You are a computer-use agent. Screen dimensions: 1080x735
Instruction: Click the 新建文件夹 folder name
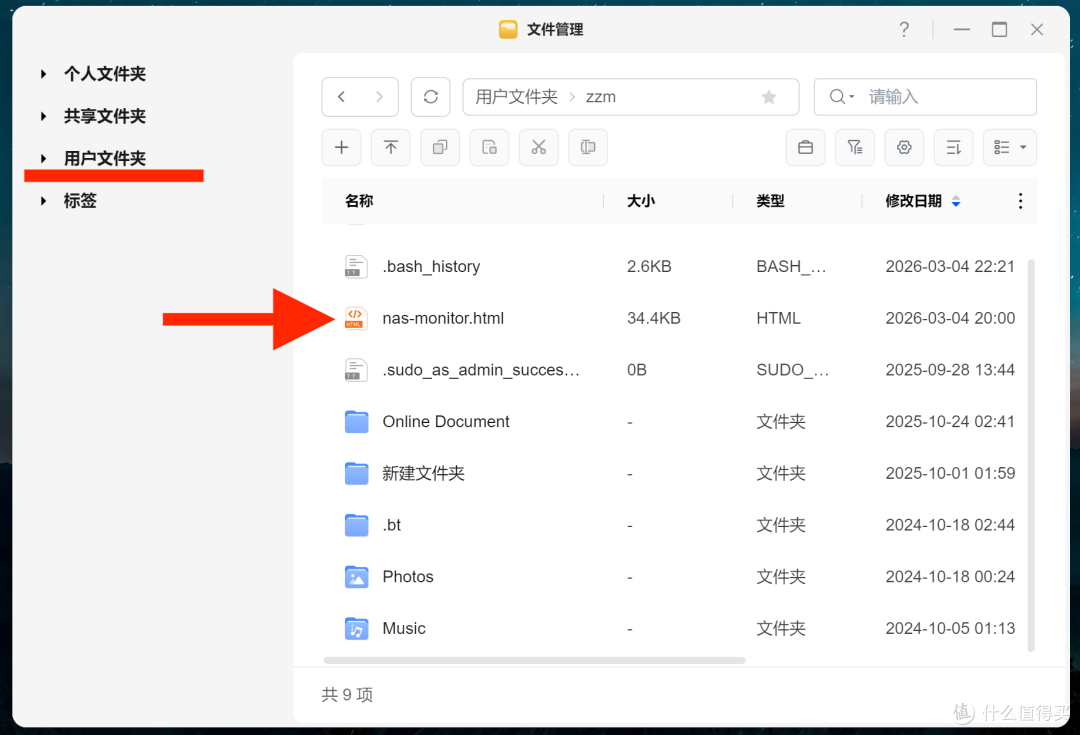(424, 473)
